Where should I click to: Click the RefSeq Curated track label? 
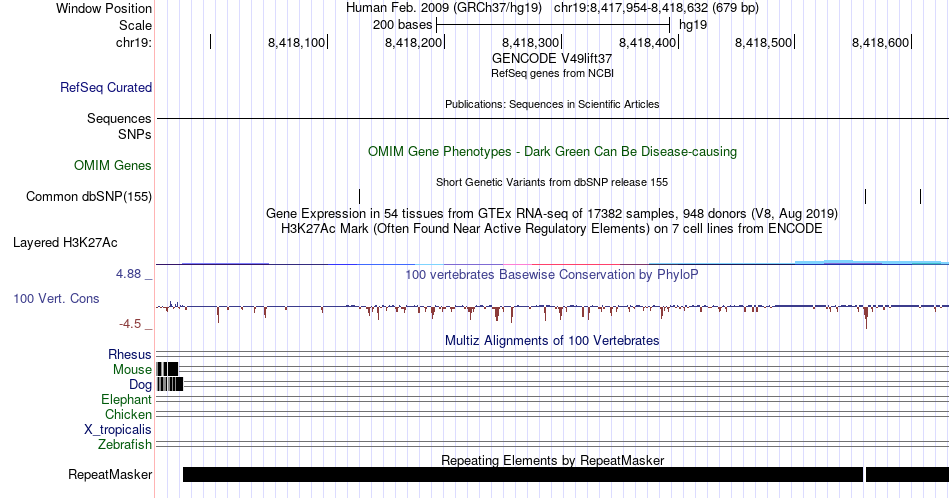click(x=105, y=87)
